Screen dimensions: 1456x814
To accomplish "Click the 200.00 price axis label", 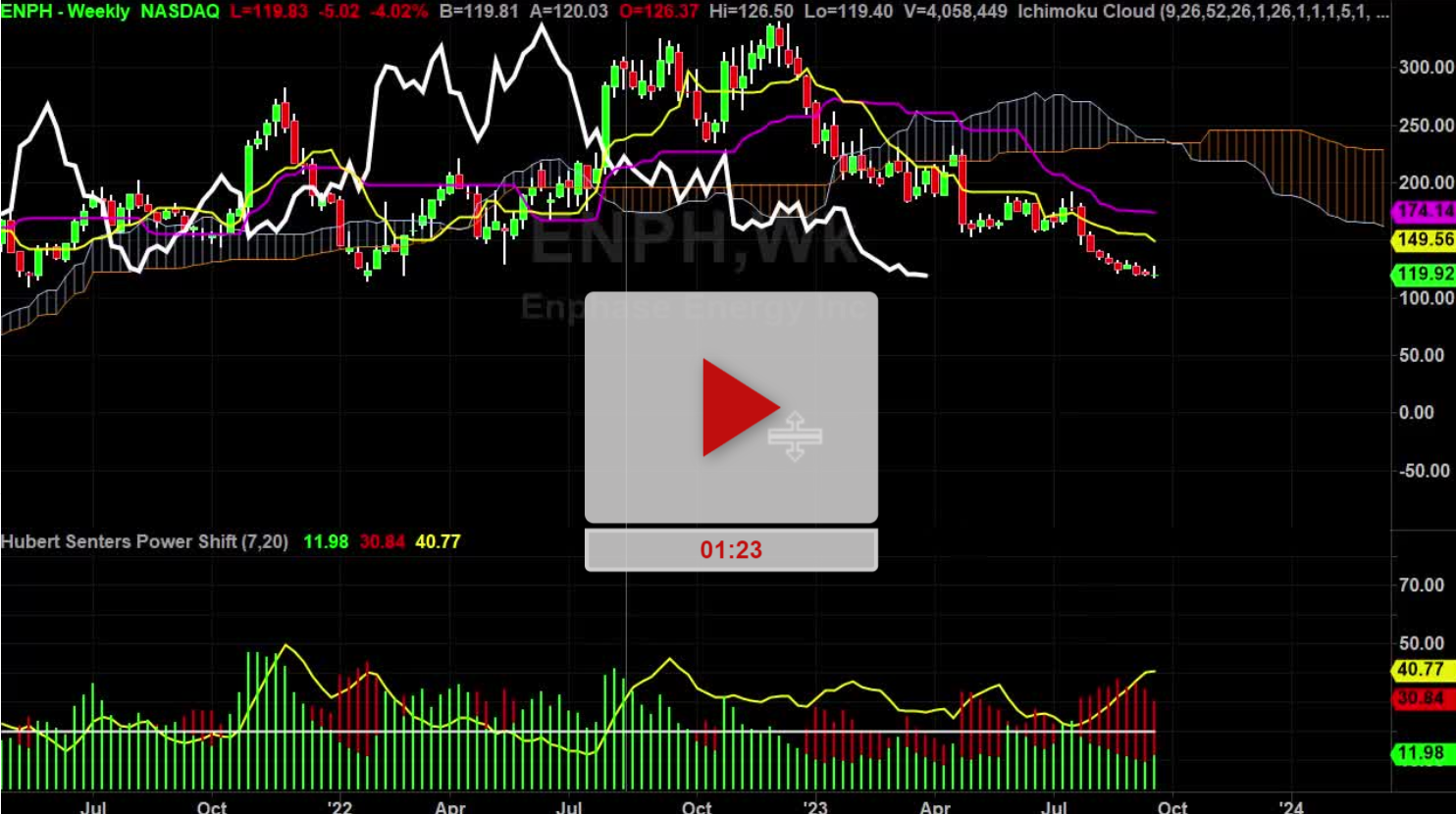I will click(x=1426, y=182).
